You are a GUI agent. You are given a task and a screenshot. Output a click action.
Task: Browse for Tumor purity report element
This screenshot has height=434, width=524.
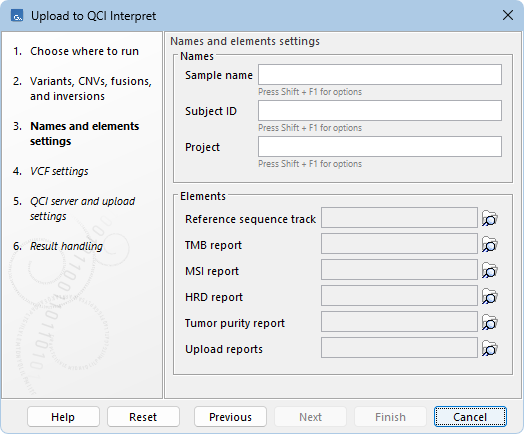(x=490, y=323)
